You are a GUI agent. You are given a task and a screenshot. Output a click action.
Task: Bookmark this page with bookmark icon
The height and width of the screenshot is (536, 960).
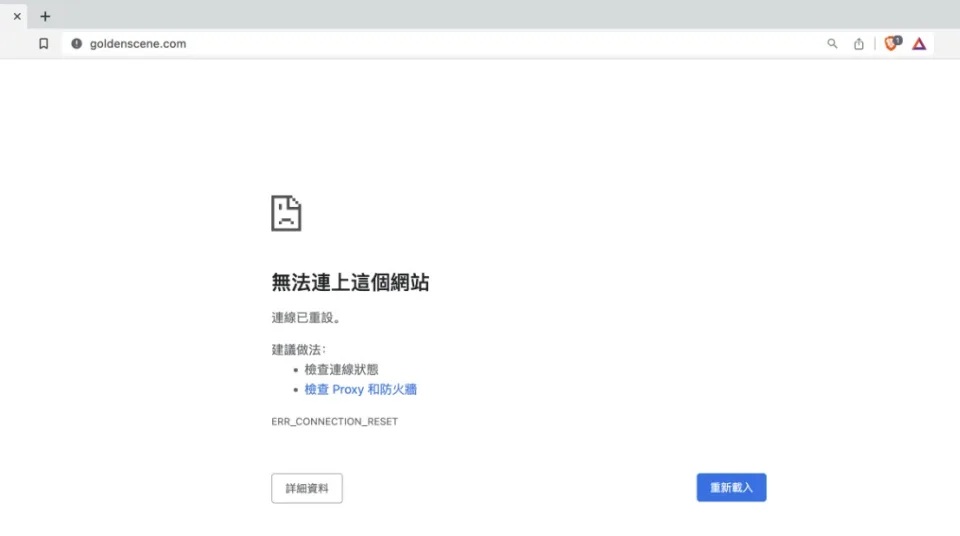click(43, 43)
